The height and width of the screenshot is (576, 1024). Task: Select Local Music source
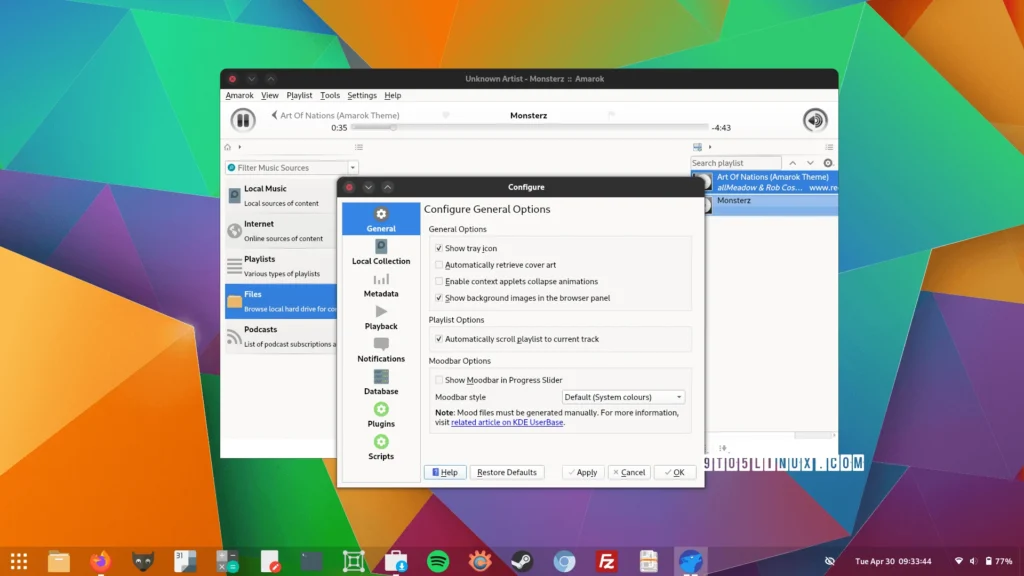[x=281, y=195]
